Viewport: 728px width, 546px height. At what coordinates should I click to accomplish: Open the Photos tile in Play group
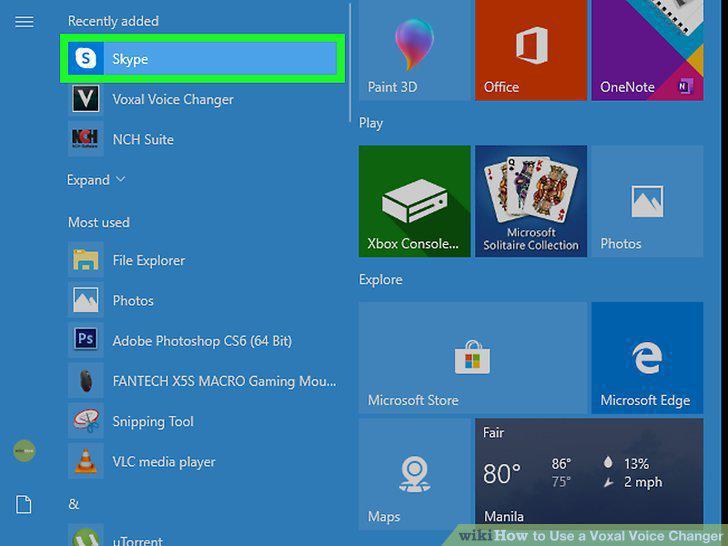click(647, 201)
